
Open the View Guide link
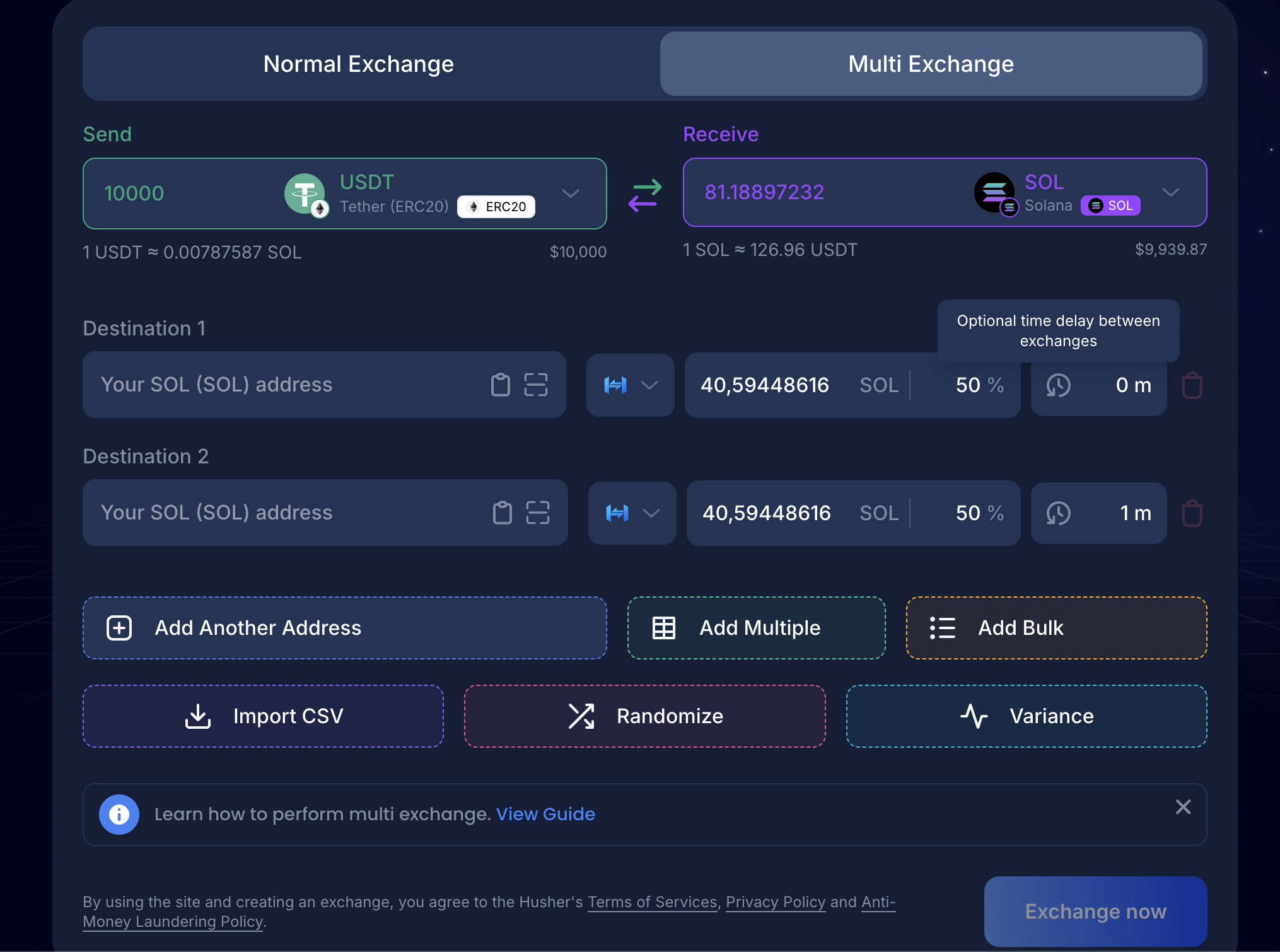click(545, 814)
